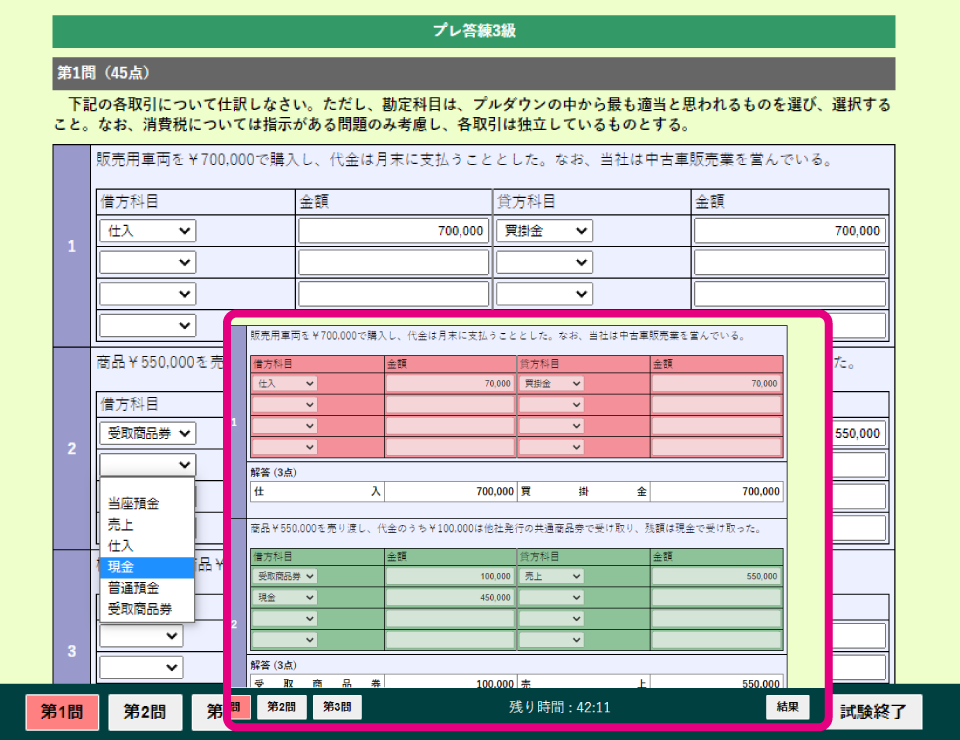Select 現金 in the open dropdown list
960x740 pixels.
point(147,567)
